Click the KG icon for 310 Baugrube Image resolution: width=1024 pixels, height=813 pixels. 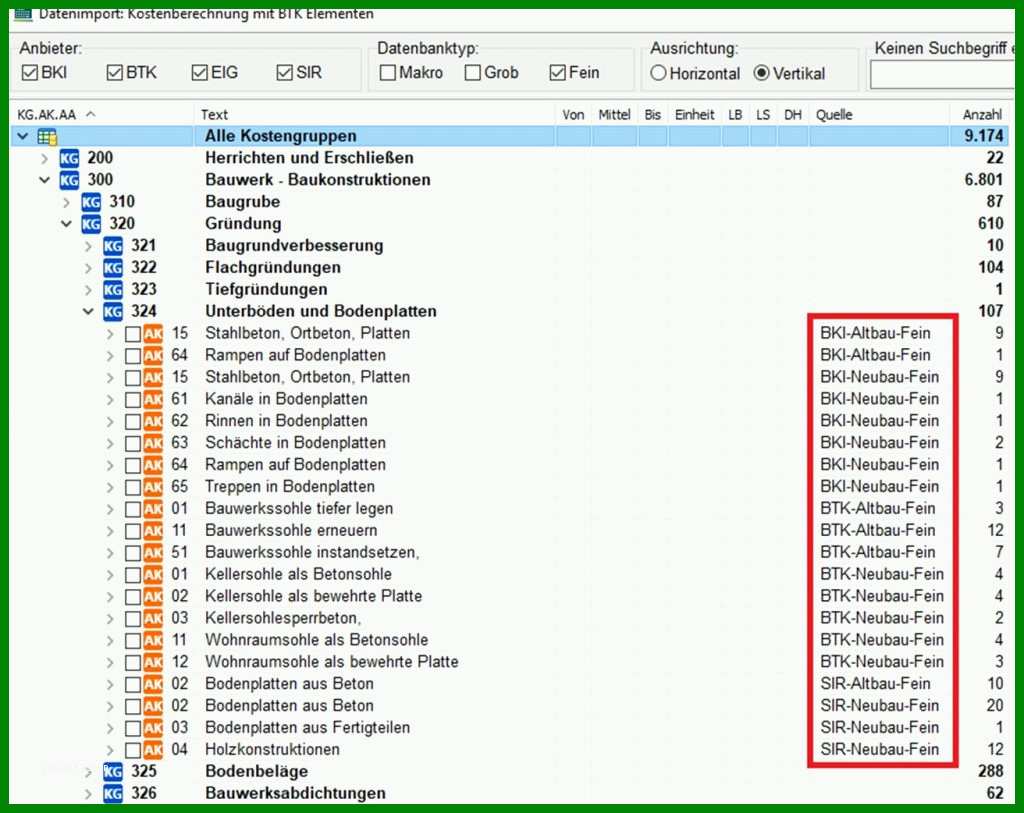point(91,202)
